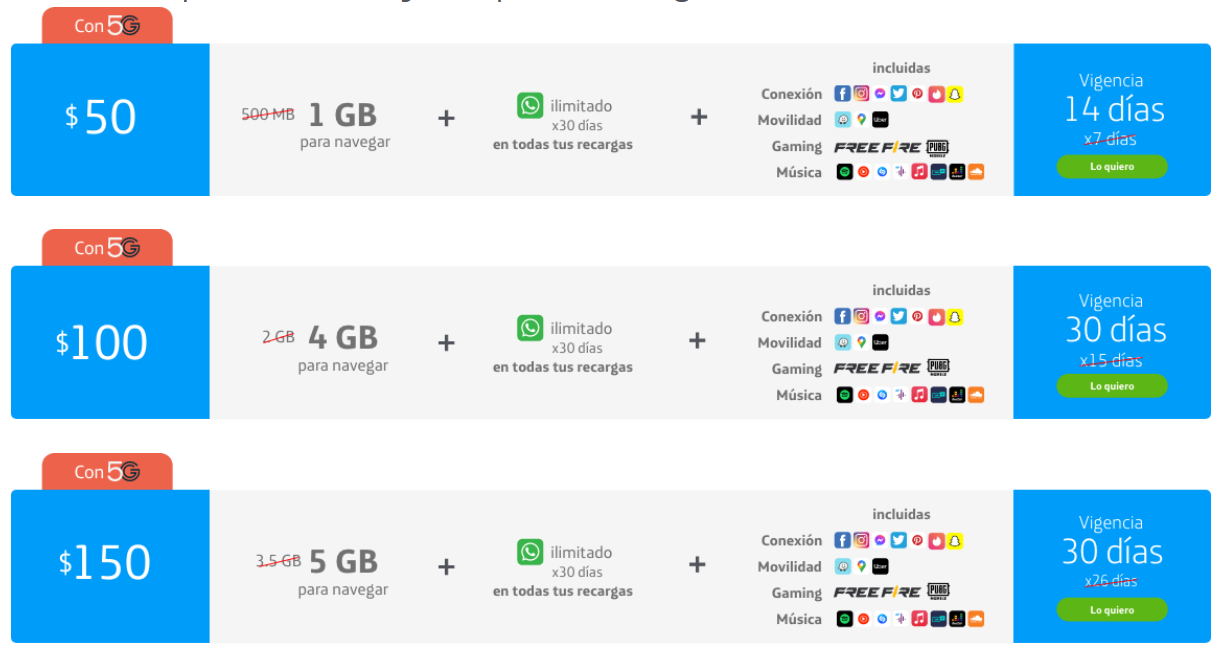The width and height of the screenshot is (1219, 655).
Task: Choose Lo quiero for the $100 plan
Action: pos(1112,386)
